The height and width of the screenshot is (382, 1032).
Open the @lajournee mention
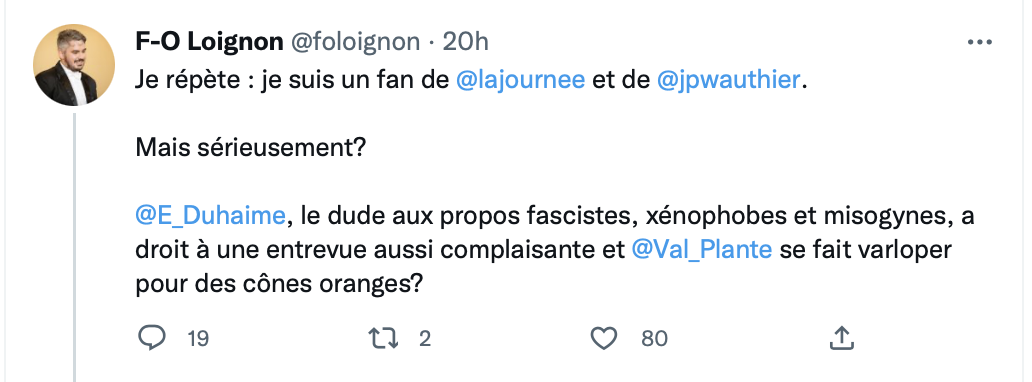pyautogui.click(x=520, y=80)
